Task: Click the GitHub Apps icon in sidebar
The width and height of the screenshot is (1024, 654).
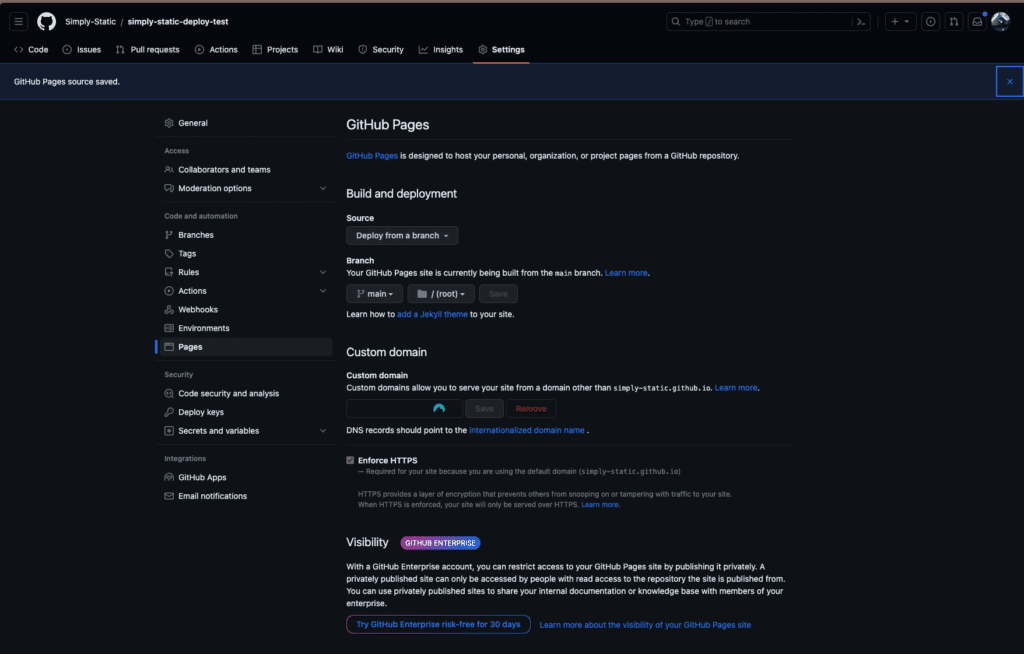Action: tap(169, 478)
